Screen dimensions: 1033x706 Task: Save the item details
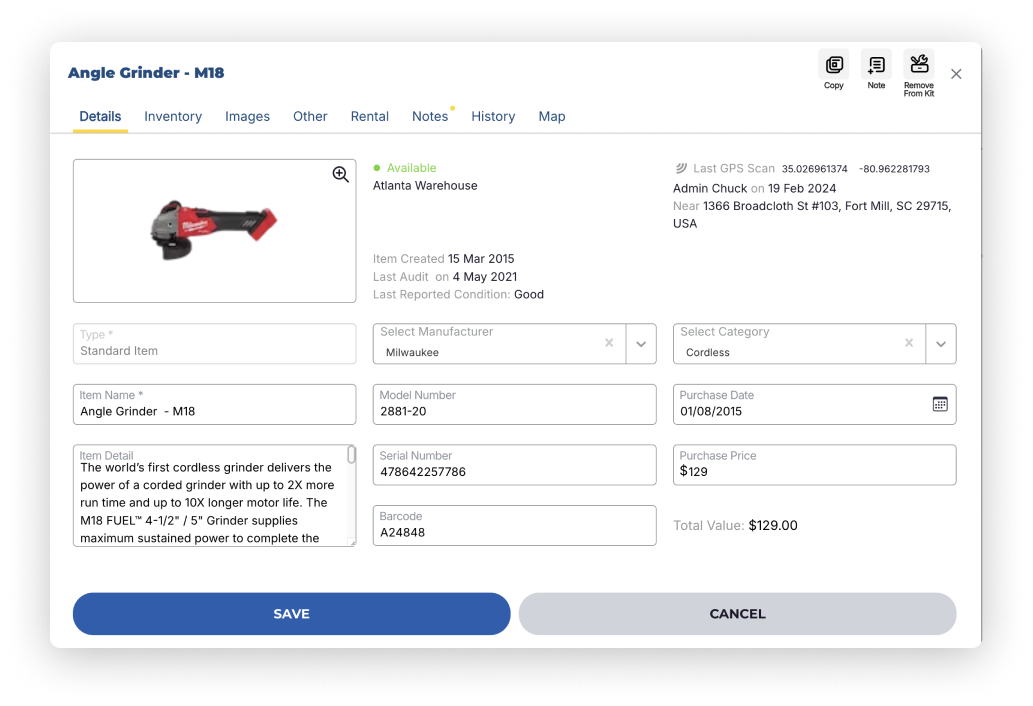click(x=292, y=614)
